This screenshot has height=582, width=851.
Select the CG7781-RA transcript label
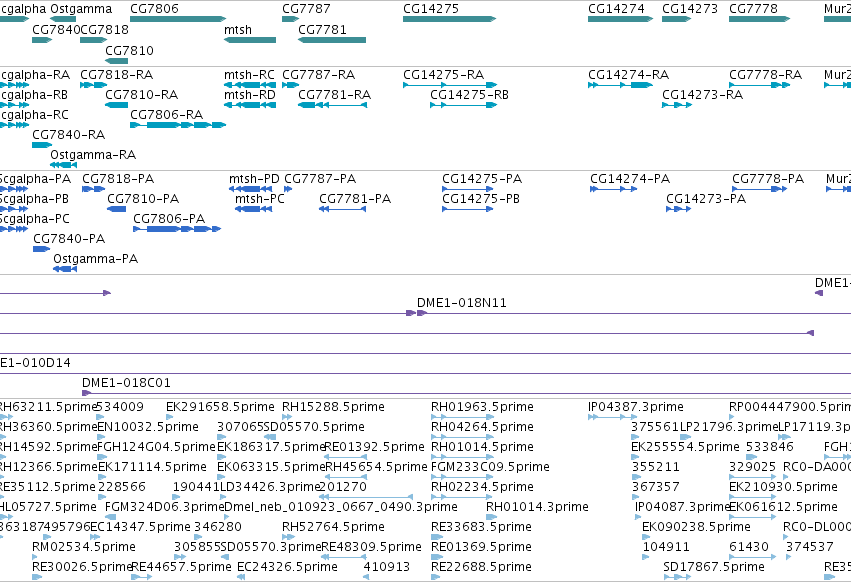[x=334, y=94]
